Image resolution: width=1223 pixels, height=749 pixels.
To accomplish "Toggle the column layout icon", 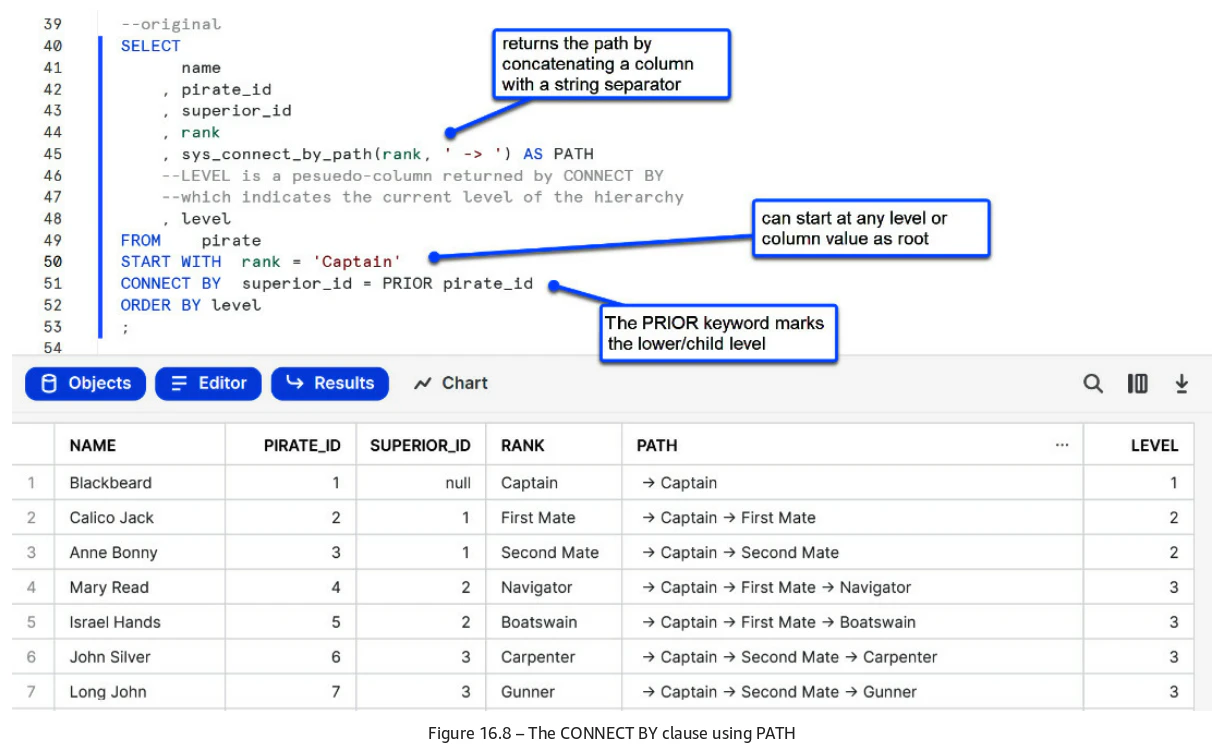I will click(x=1138, y=383).
